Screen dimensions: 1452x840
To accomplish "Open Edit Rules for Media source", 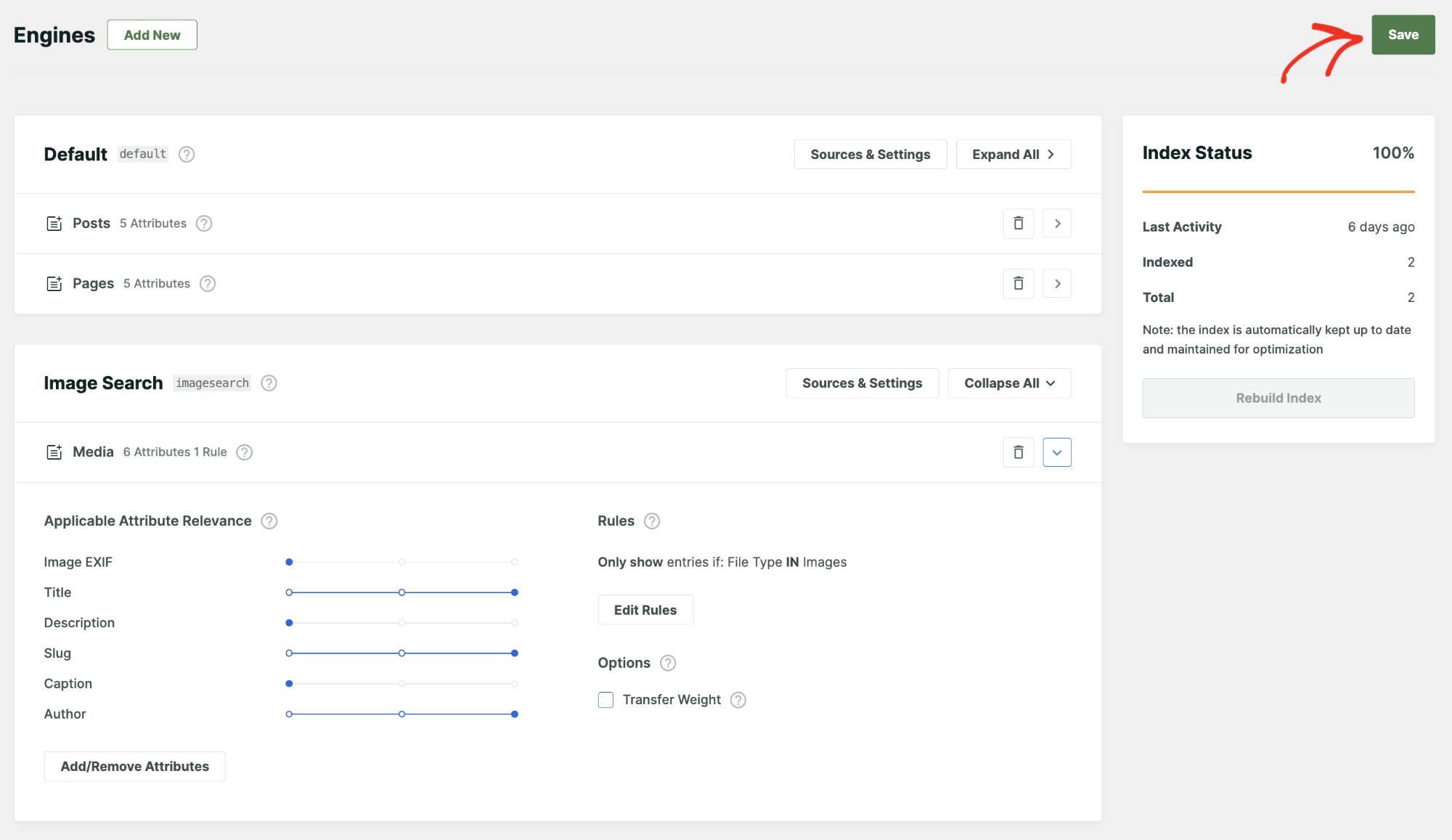I will point(645,610).
